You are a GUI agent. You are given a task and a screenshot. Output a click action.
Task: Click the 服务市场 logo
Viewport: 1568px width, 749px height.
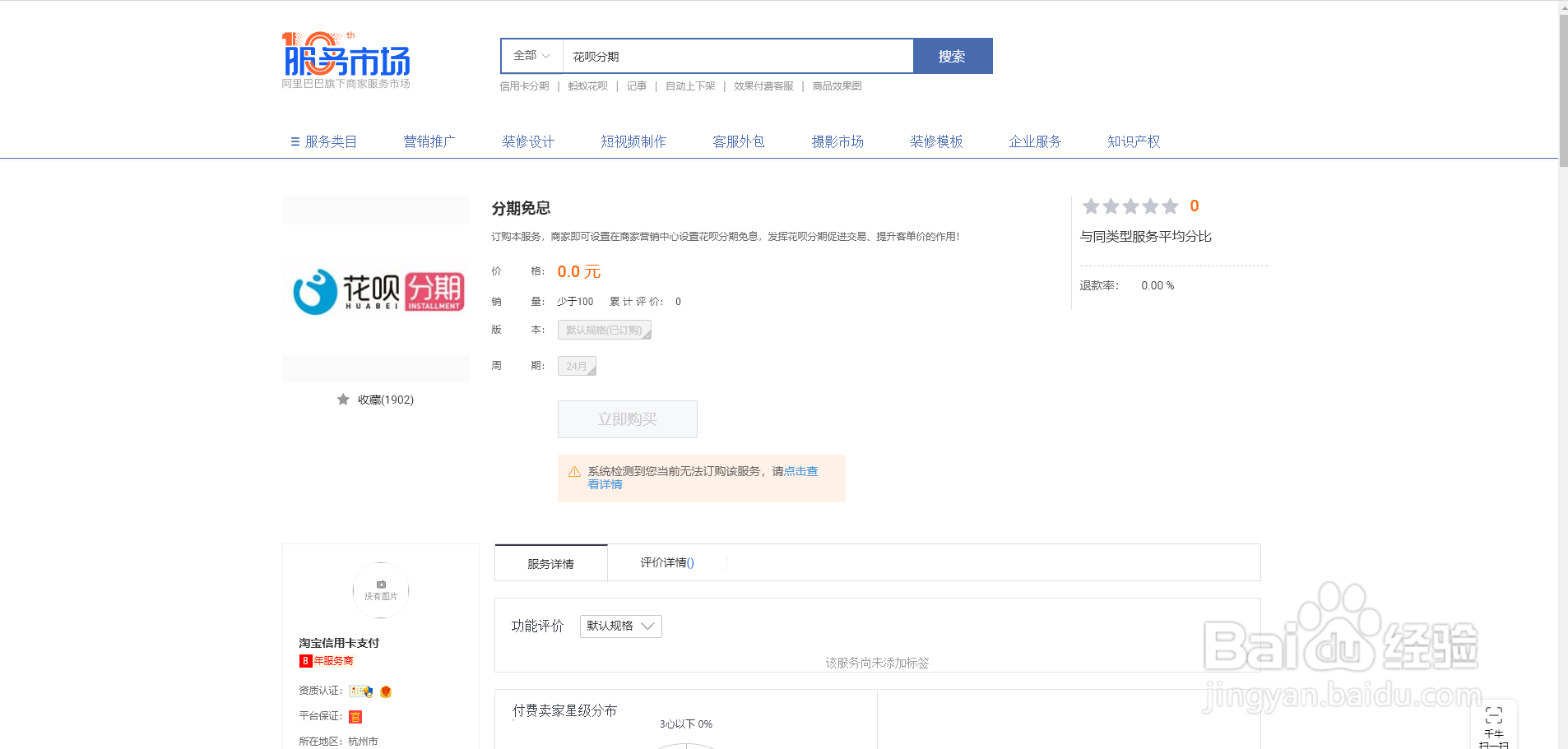tap(346, 60)
